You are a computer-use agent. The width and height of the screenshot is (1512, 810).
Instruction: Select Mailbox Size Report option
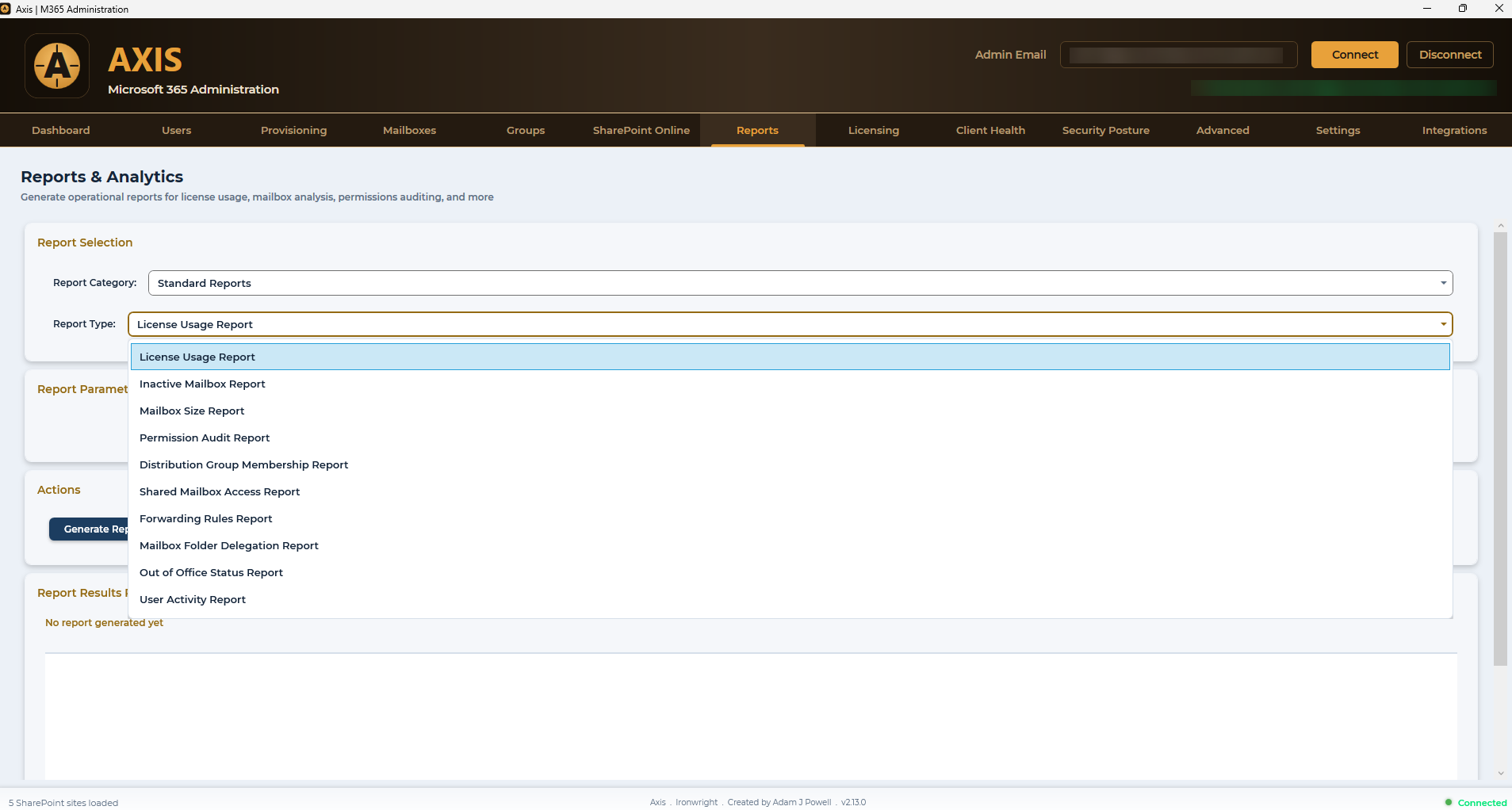point(790,411)
